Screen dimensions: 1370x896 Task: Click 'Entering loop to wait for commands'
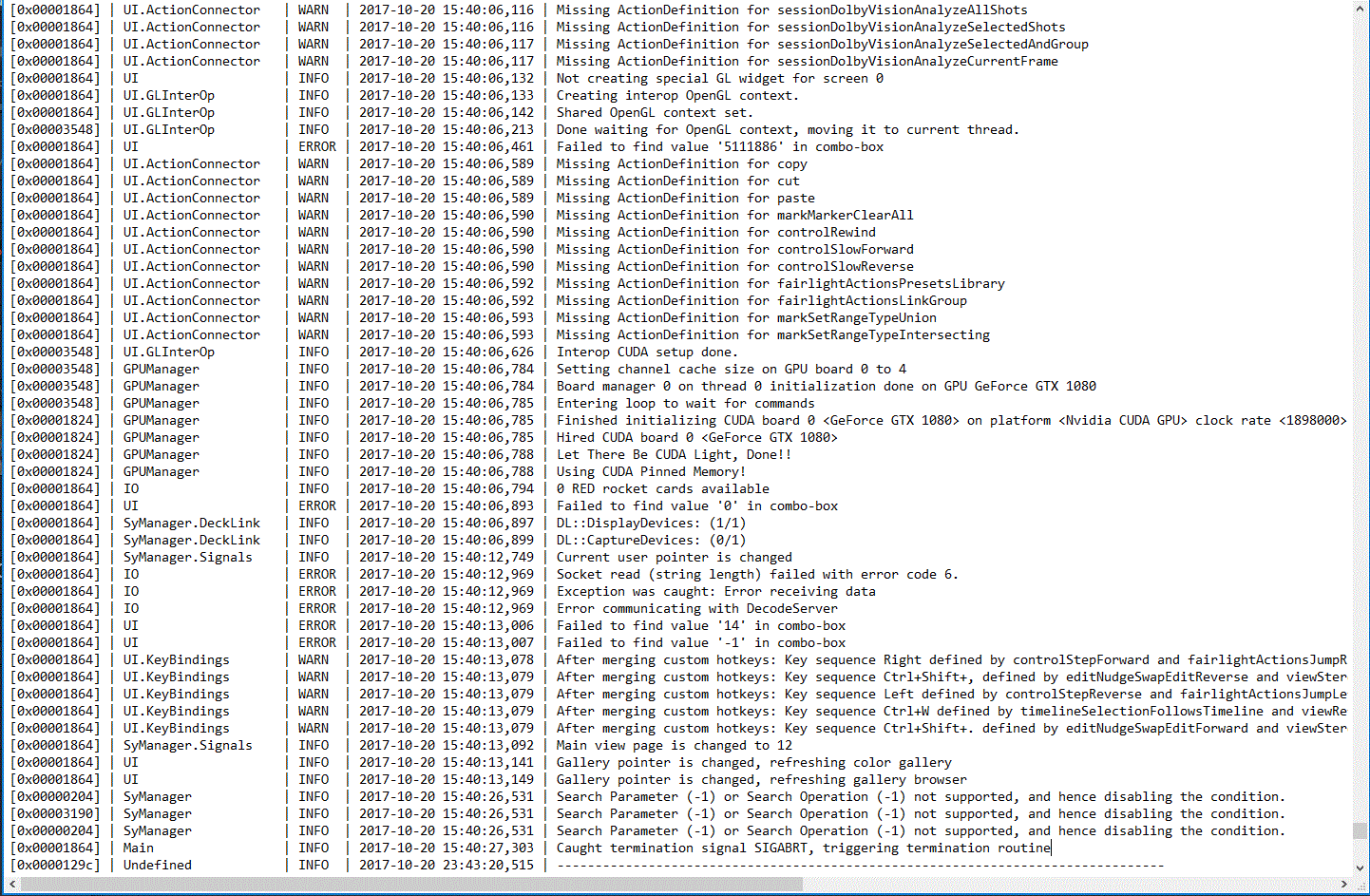coord(685,403)
